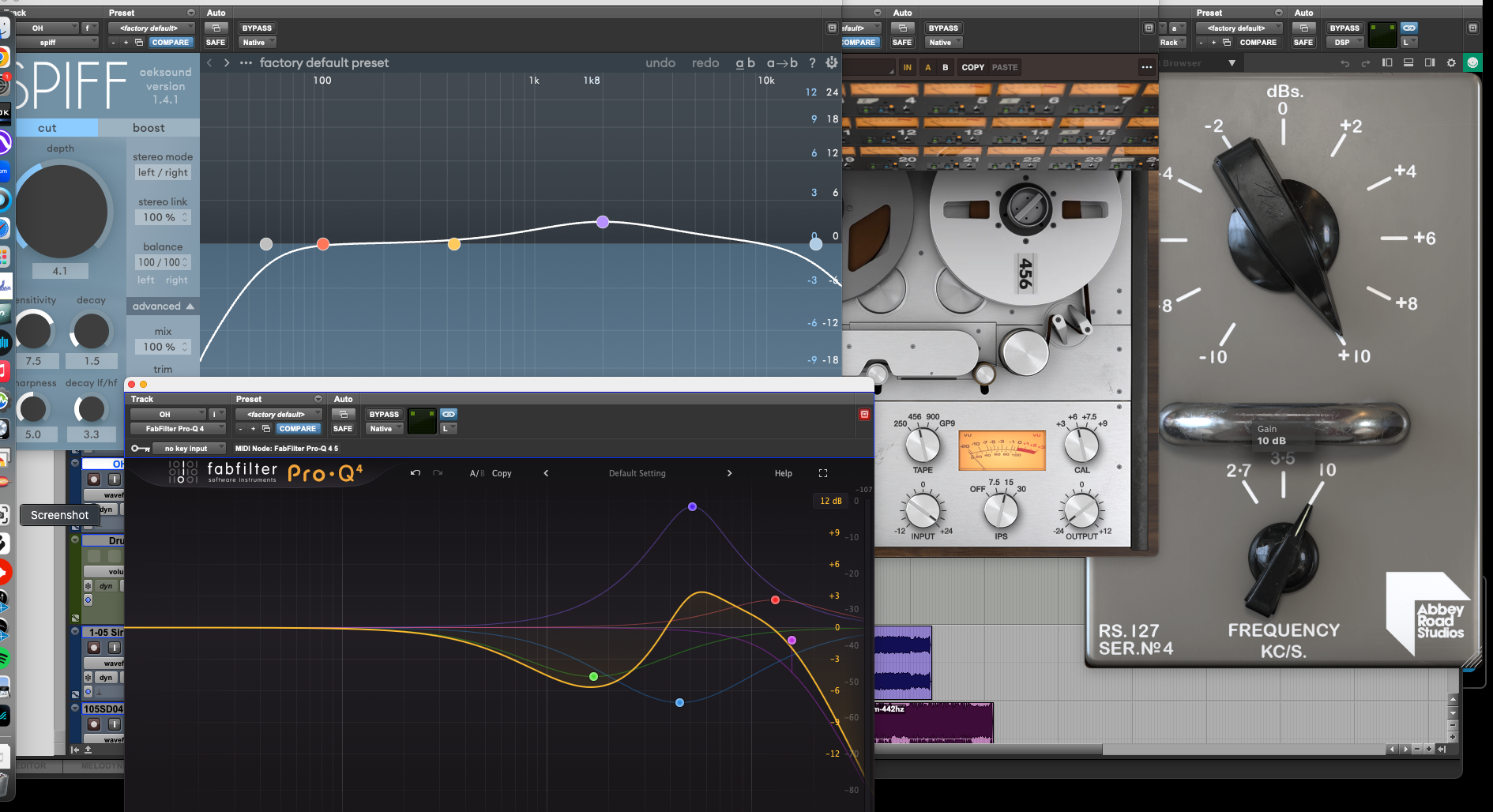Open spiff stereo mode left / right selector
This screenshot has width=1493, height=812.
coord(163,172)
